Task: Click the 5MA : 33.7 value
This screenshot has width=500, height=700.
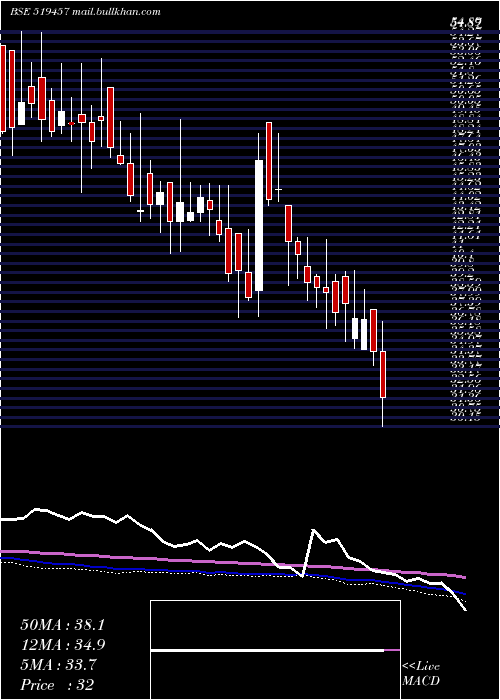Action: pyautogui.click(x=58, y=665)
